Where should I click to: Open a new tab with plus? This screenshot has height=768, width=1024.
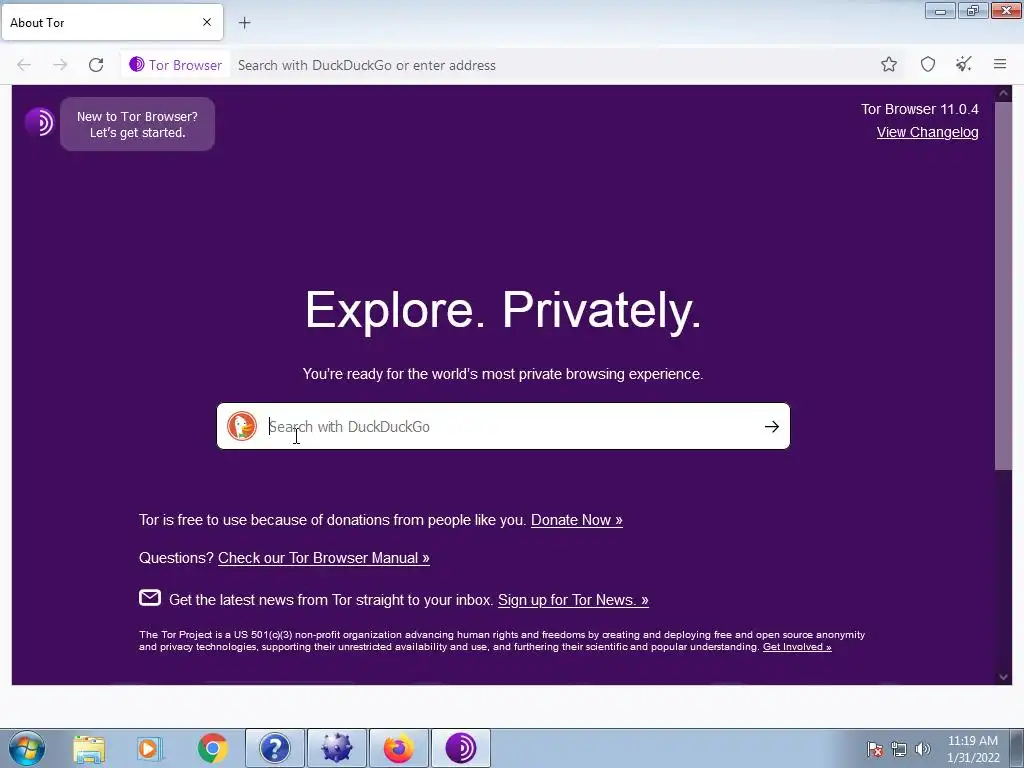pos(244,23)
